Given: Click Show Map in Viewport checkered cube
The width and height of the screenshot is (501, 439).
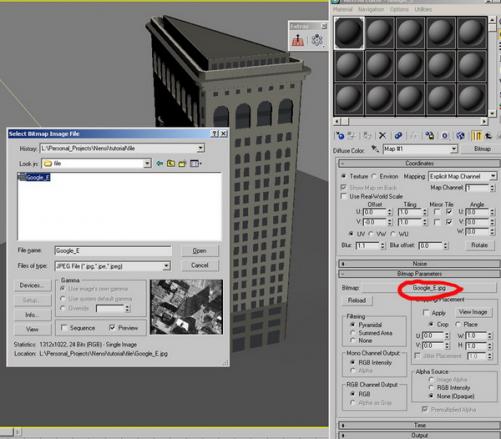Looking at the screenshot, I should [x=460, y=136].
